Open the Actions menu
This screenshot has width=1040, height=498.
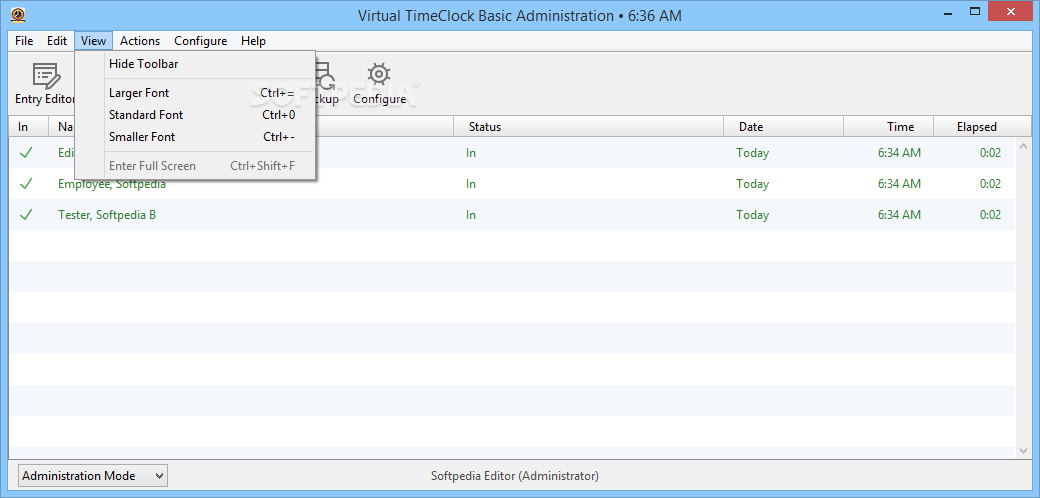[x=140, y=40]
